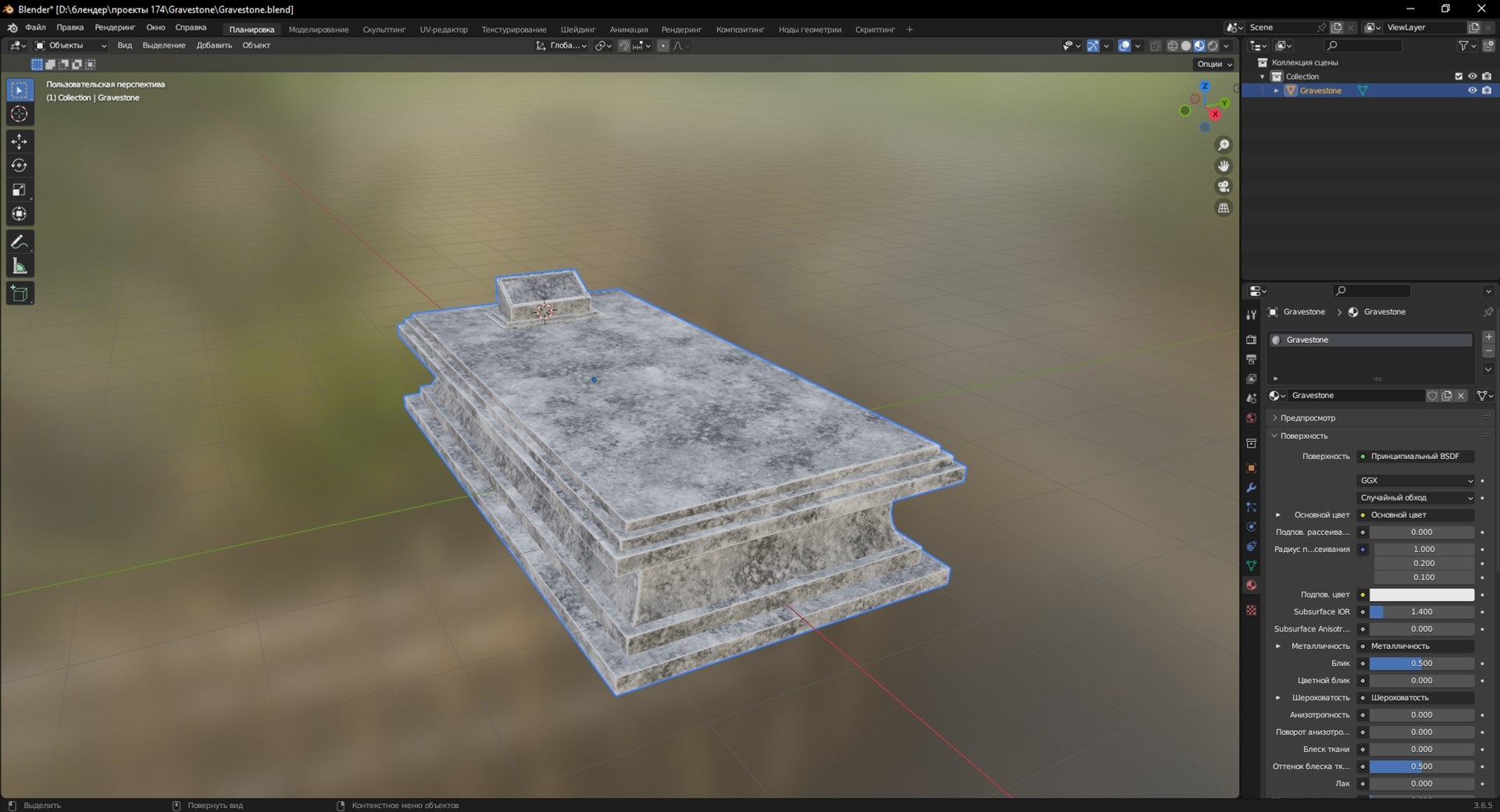Open the Render properties tab
The width and height of the screenshot is (1500, 812).
point(1251,340)
